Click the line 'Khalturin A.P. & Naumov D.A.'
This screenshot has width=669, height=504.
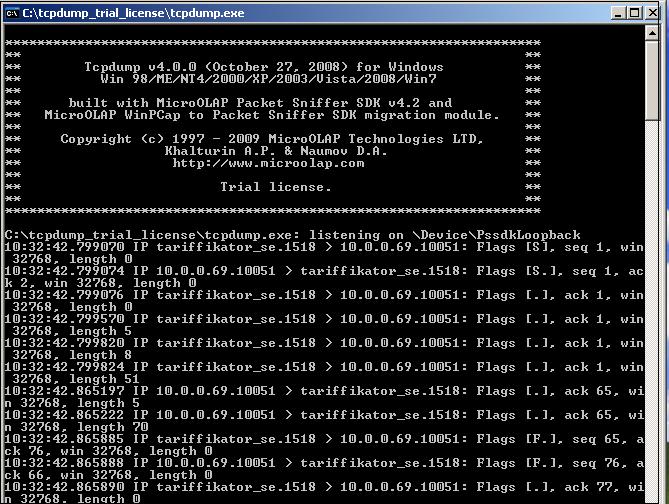[x=276, y=151]
